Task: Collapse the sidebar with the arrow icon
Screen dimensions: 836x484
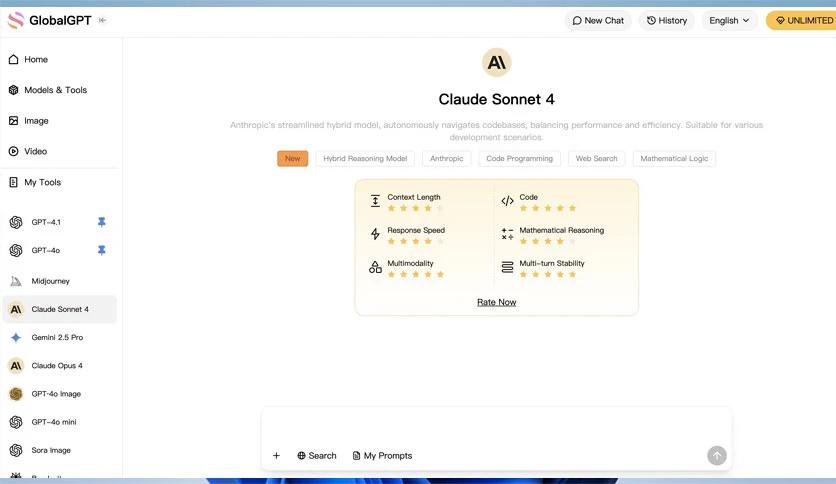Action: [102, 20]
